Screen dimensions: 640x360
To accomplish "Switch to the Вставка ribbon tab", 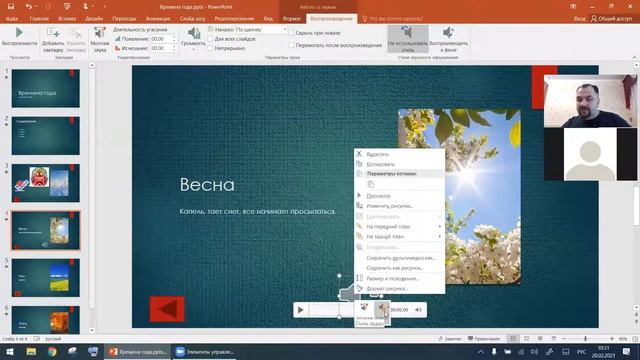I will [67, 19].
